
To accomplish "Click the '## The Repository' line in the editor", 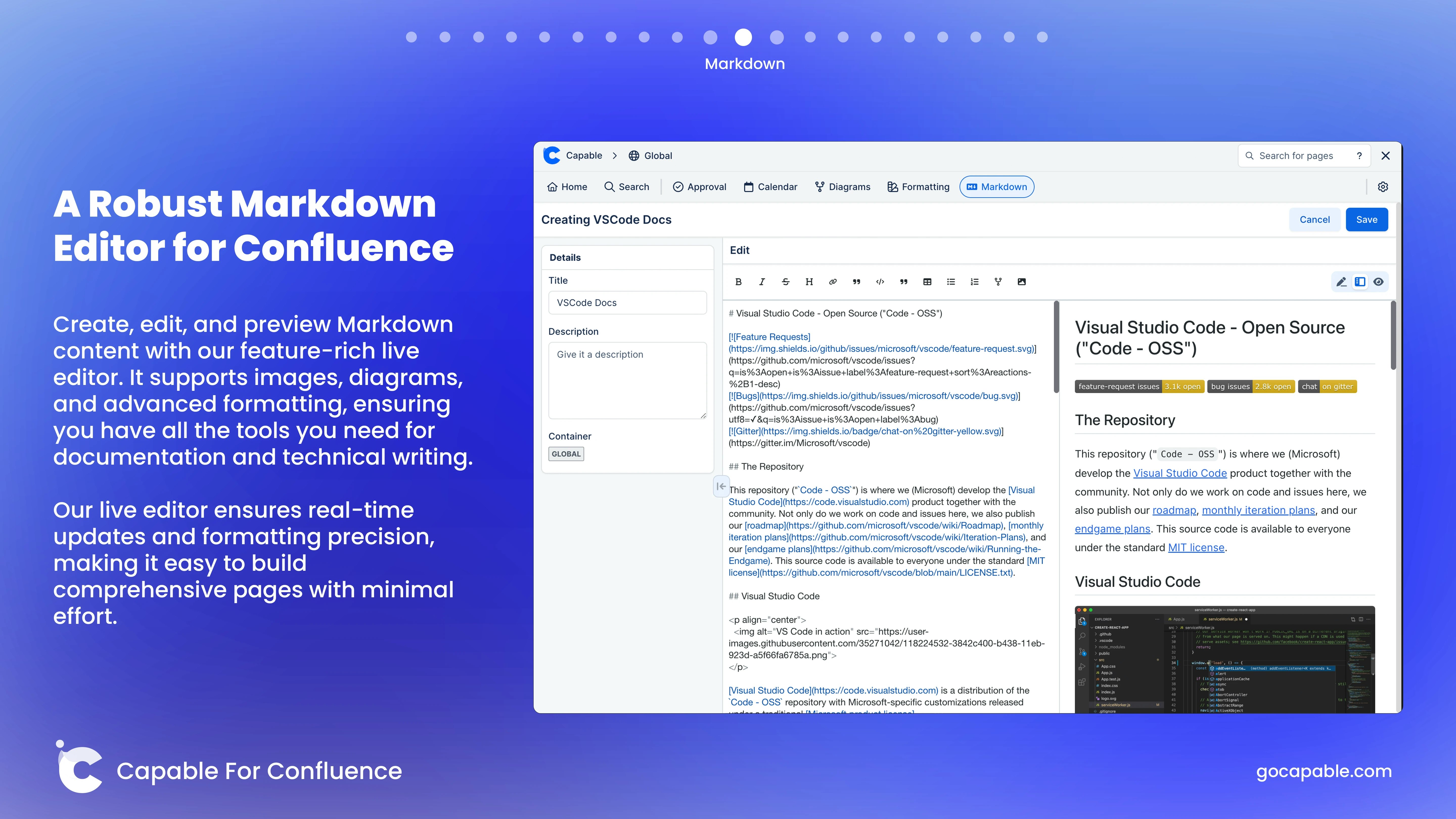I will [766, 466].
